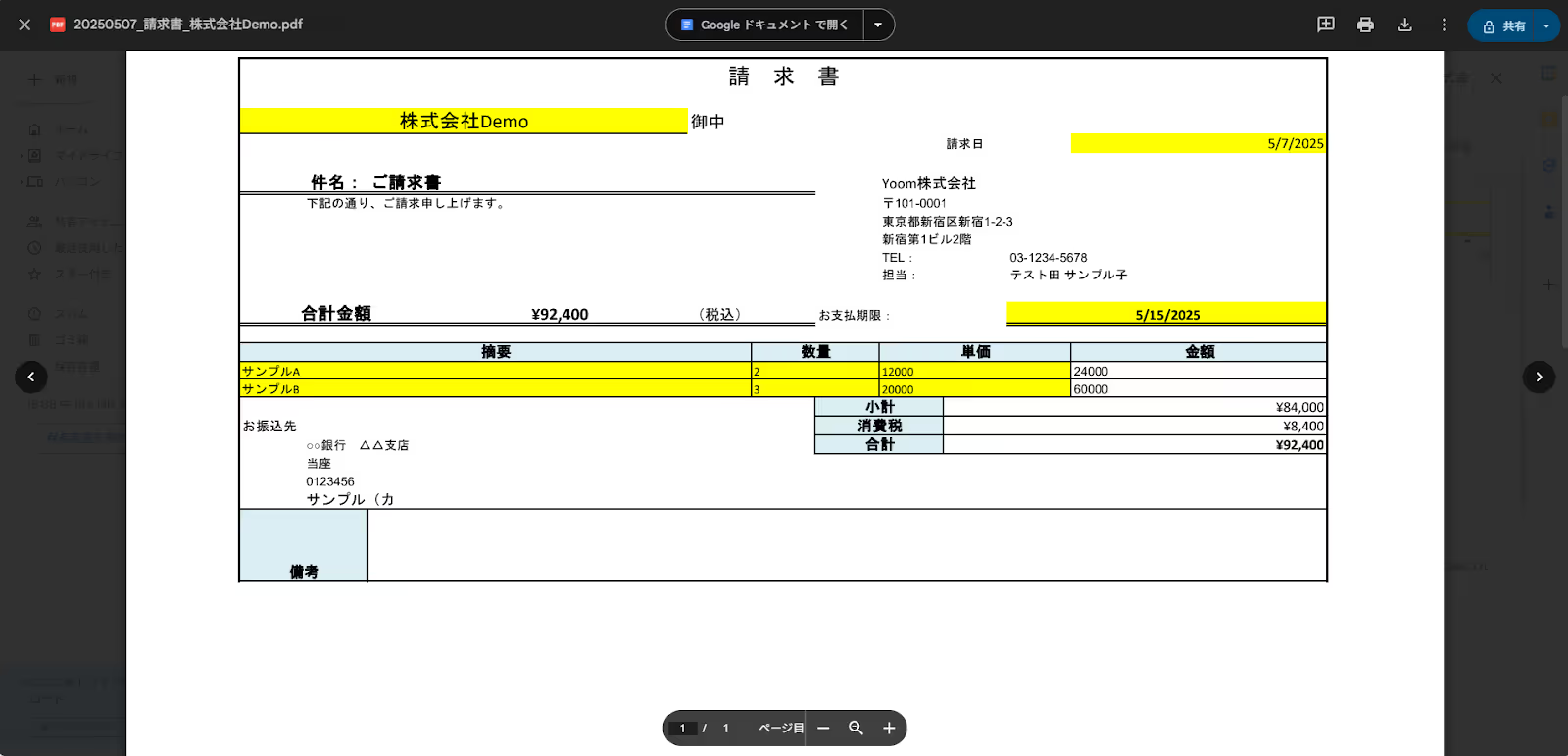Close the PDF preview with X
The width and height of the screenshot is (1568, 756).
click(x=24, y=25)
